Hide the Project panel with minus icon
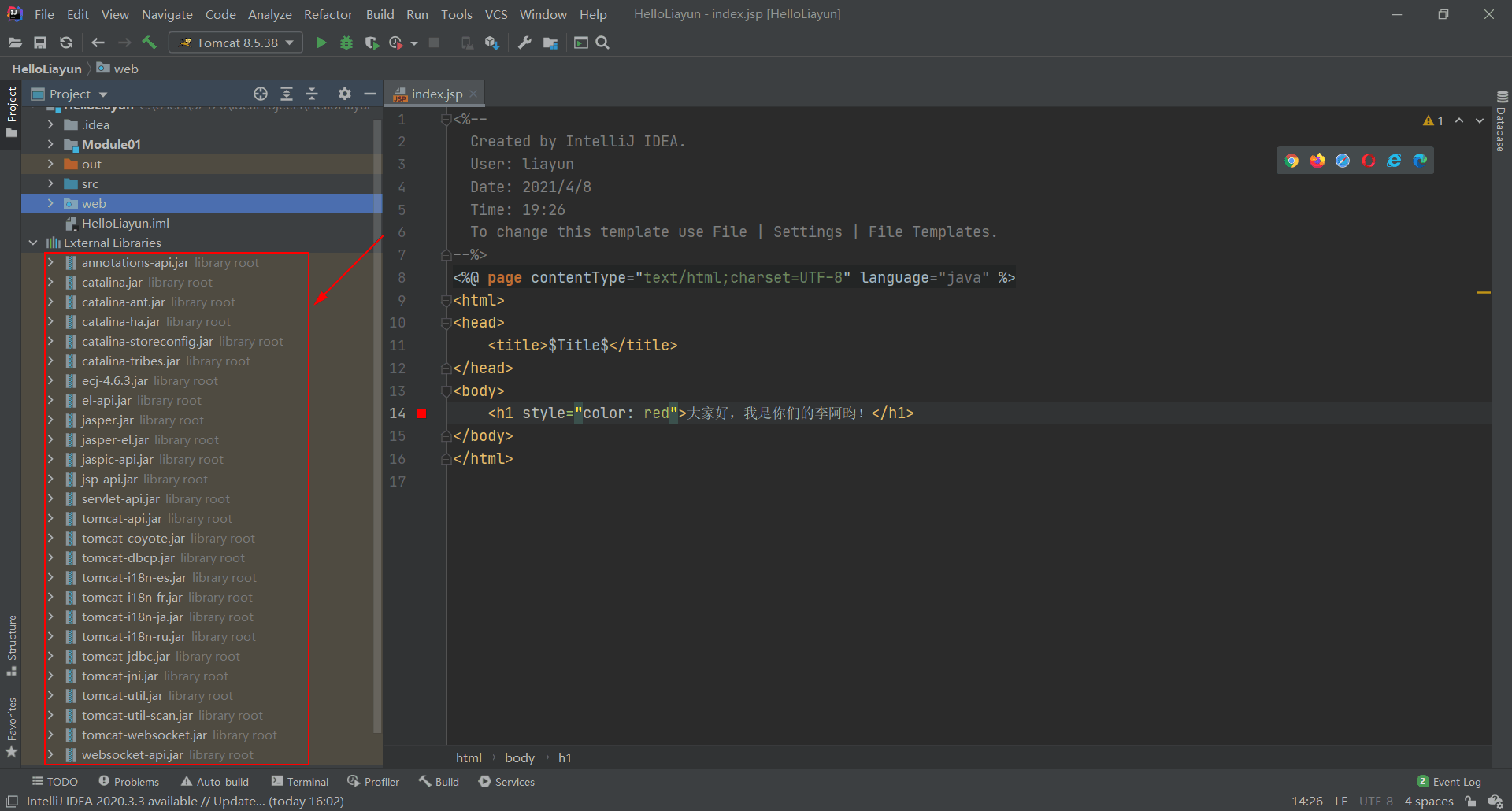This screenshot has height=811, width=1512. coord(370,94)
